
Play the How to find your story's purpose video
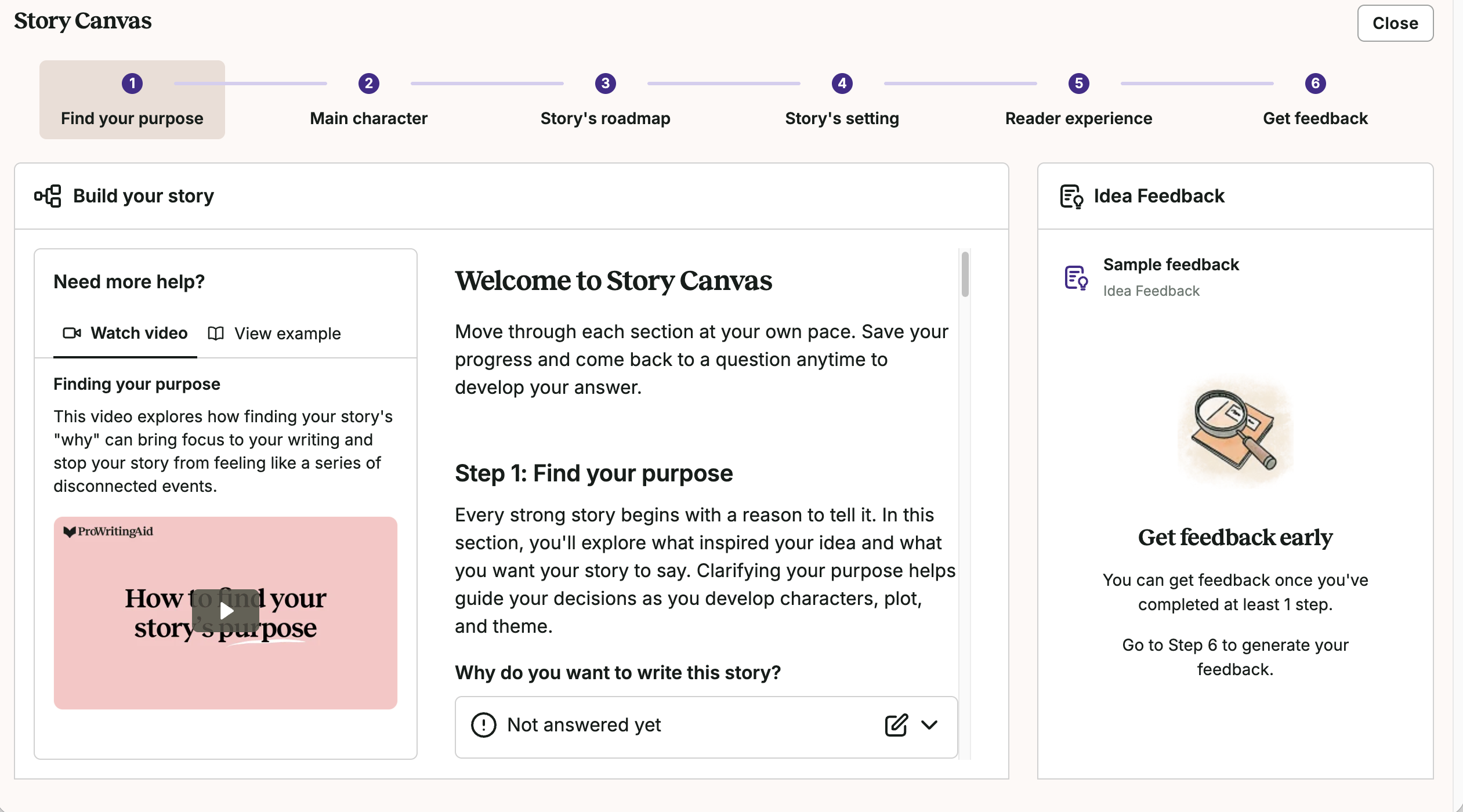(x=226, y=611)
